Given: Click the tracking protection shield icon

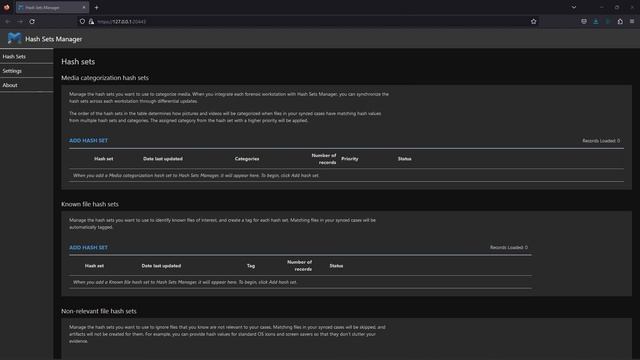Looking at the screenshot, I should tap(82, 21).
